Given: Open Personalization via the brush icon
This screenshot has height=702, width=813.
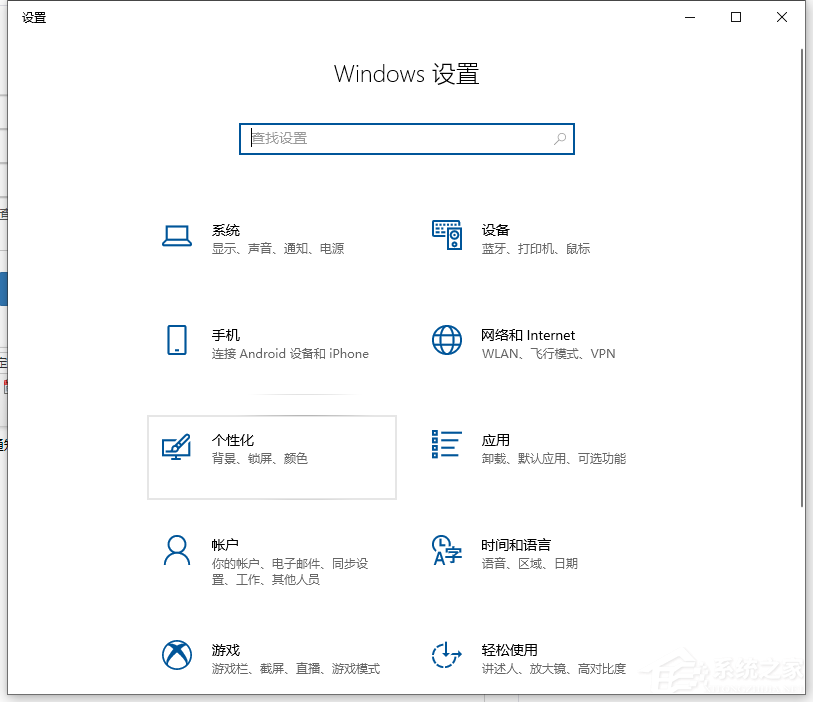Looking at the screenshot, I should [177, 448].
